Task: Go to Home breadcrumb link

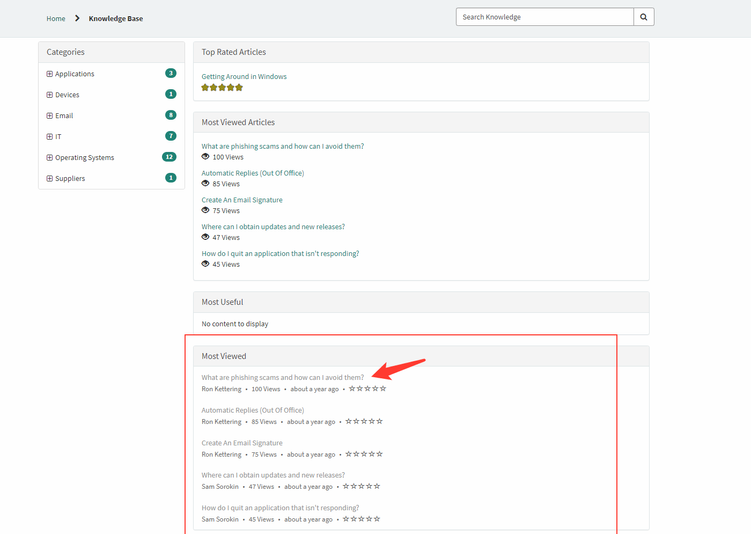Action: 56,18
